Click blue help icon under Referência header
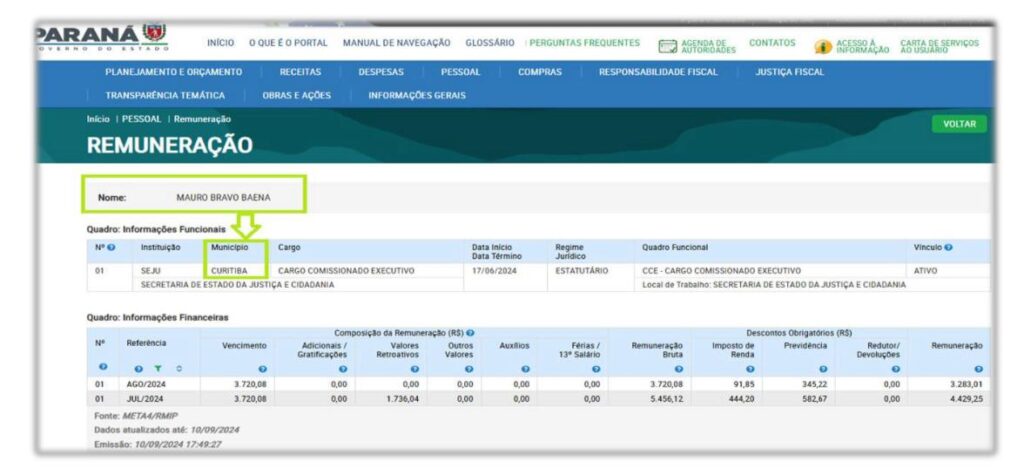Image resolution: width=1024 pixels, height=475 pixels. [138, 369]
